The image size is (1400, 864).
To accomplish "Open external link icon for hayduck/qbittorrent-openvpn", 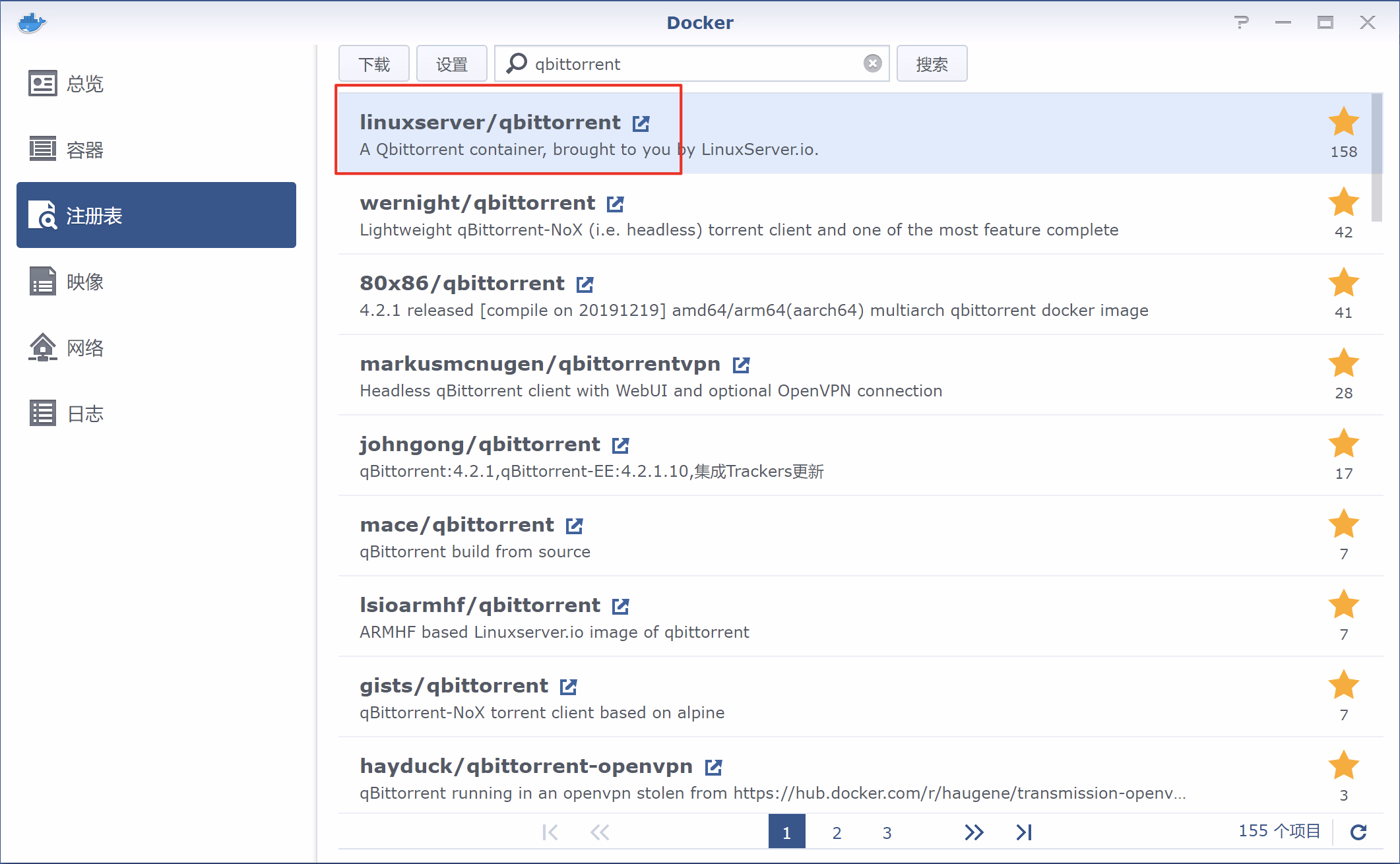I will (713, 767).
